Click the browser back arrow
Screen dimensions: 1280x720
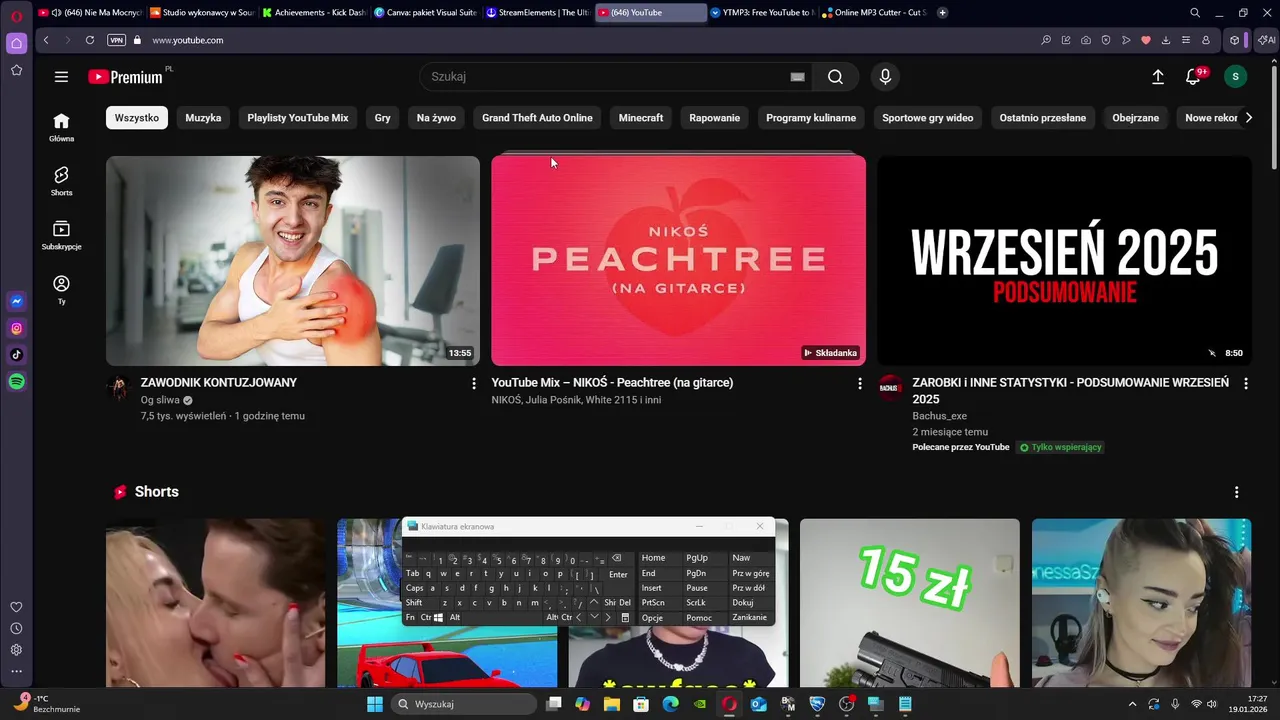[x=46, y=40]
